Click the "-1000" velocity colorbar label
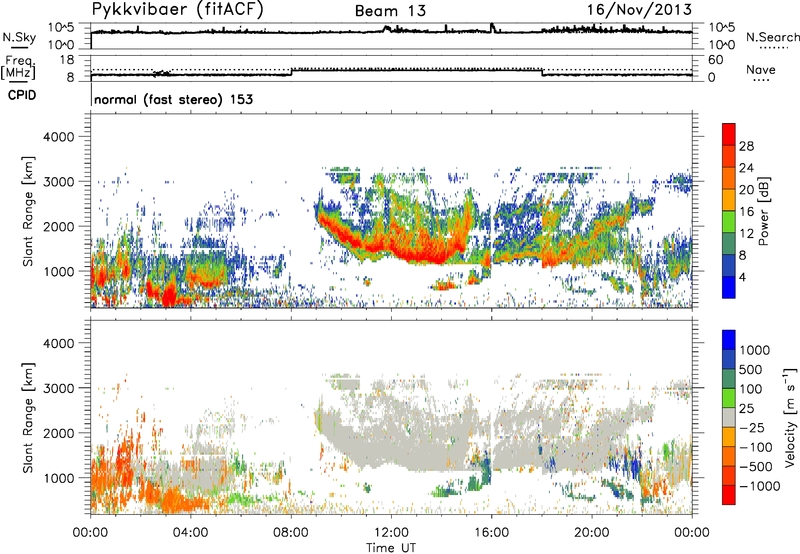800x554 pixels. click(760, 486)
